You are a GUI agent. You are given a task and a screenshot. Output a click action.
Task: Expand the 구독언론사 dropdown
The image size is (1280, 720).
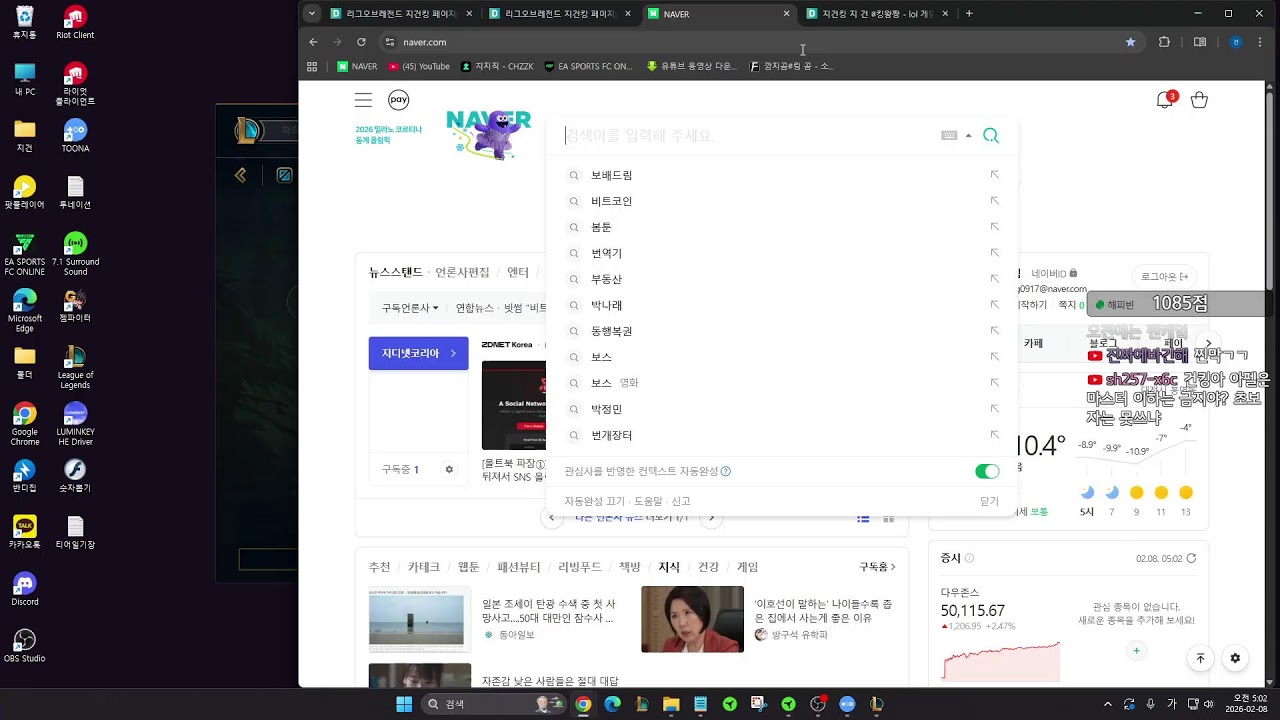(410, 308)
